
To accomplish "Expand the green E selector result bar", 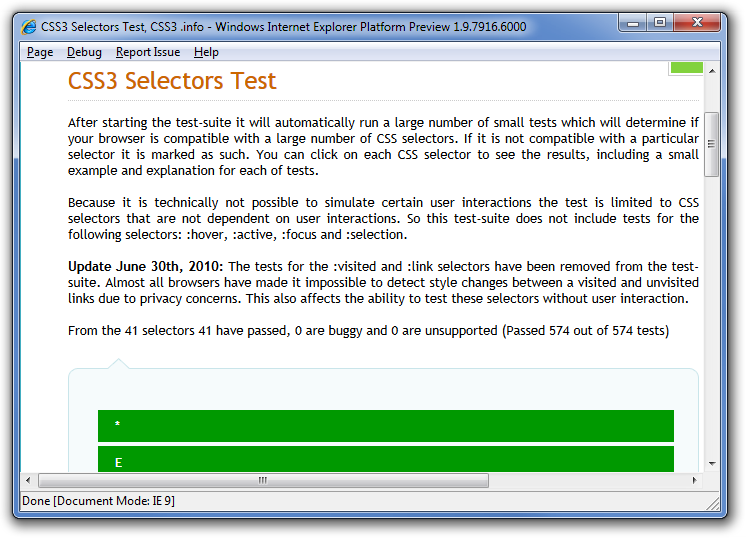I will click(386, 459).
